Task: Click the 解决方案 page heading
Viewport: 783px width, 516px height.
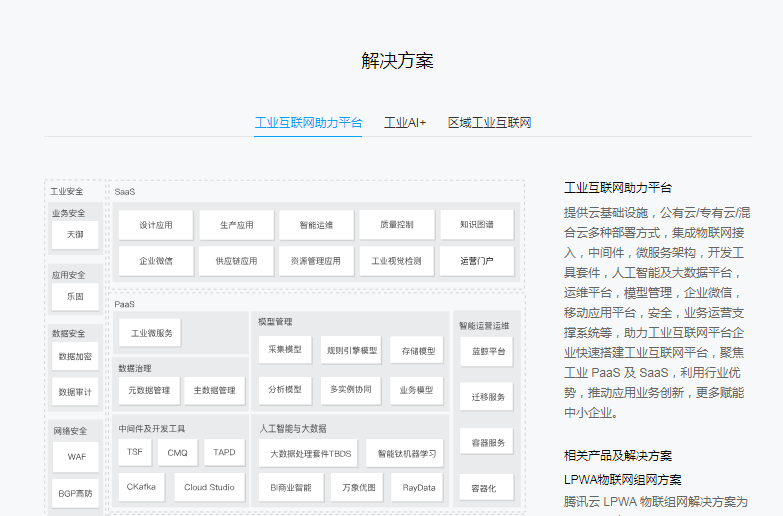Action: 397,61
